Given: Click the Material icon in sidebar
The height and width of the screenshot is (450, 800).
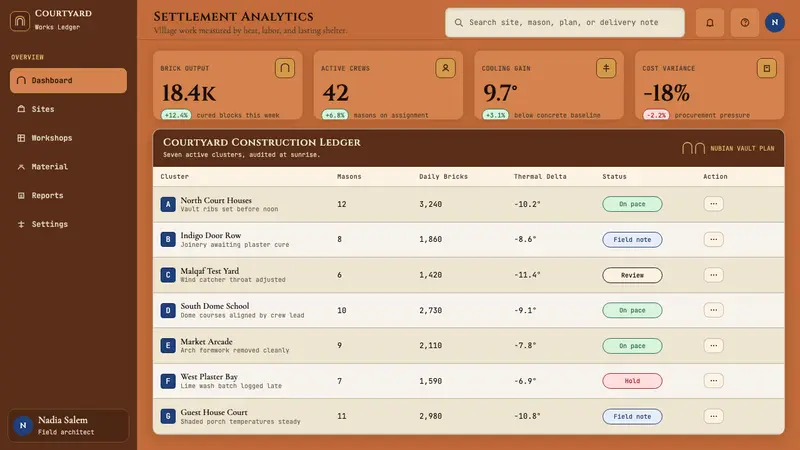Looking at the screenshot, I should coord(21,167).
